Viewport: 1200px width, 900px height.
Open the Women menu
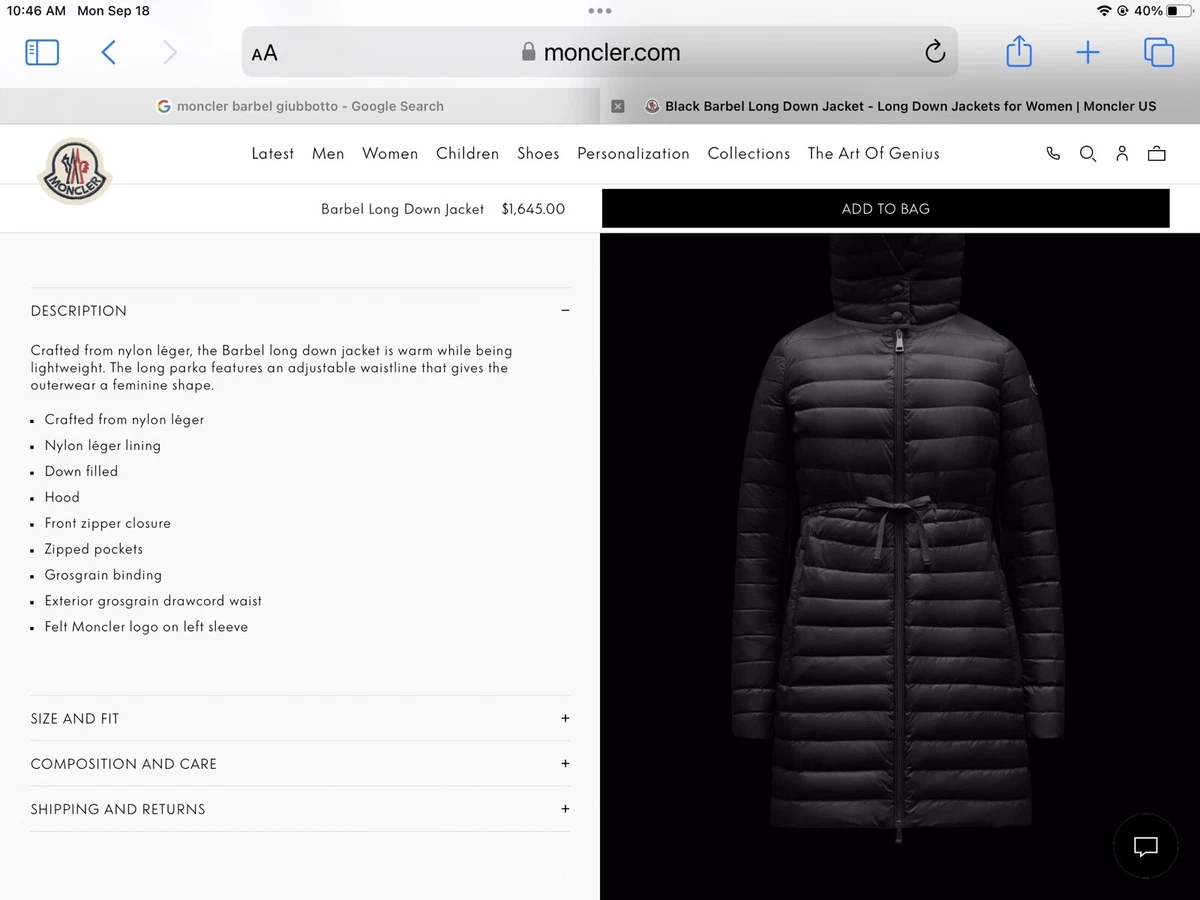390,154
